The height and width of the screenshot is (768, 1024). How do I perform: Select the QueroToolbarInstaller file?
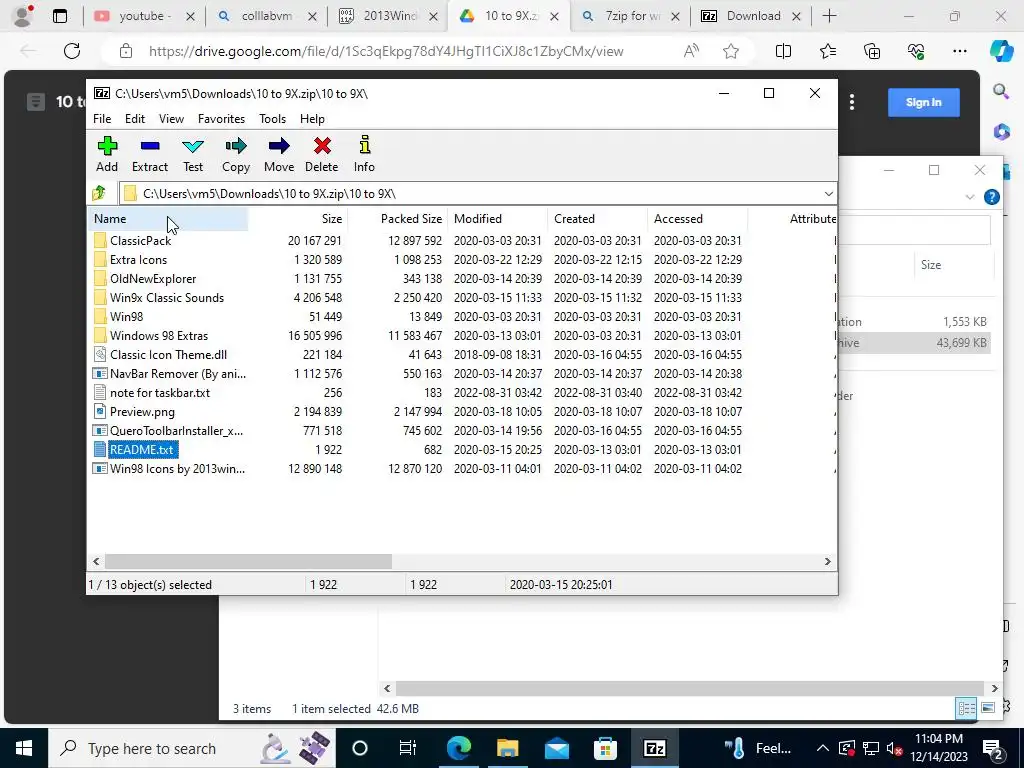point(176,430)
